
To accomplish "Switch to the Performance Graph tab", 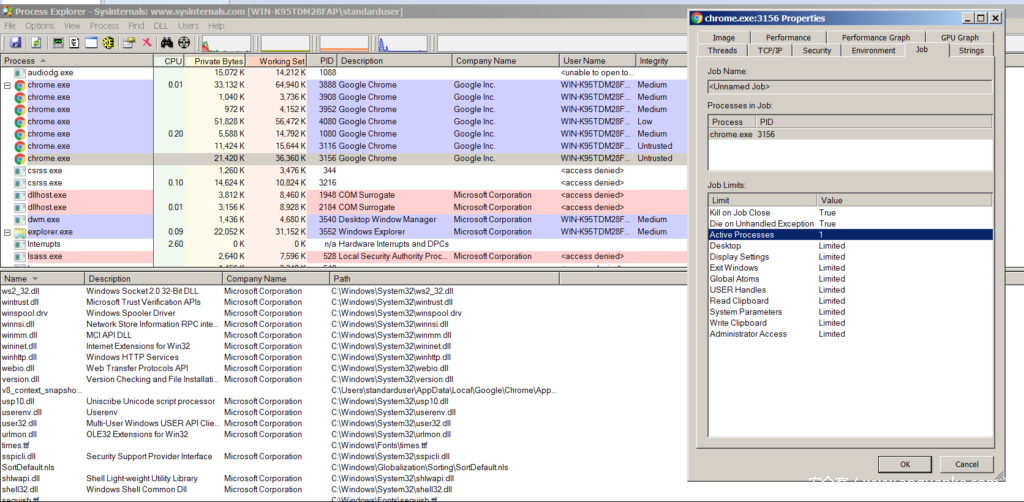I will click(x=875, y=37).
